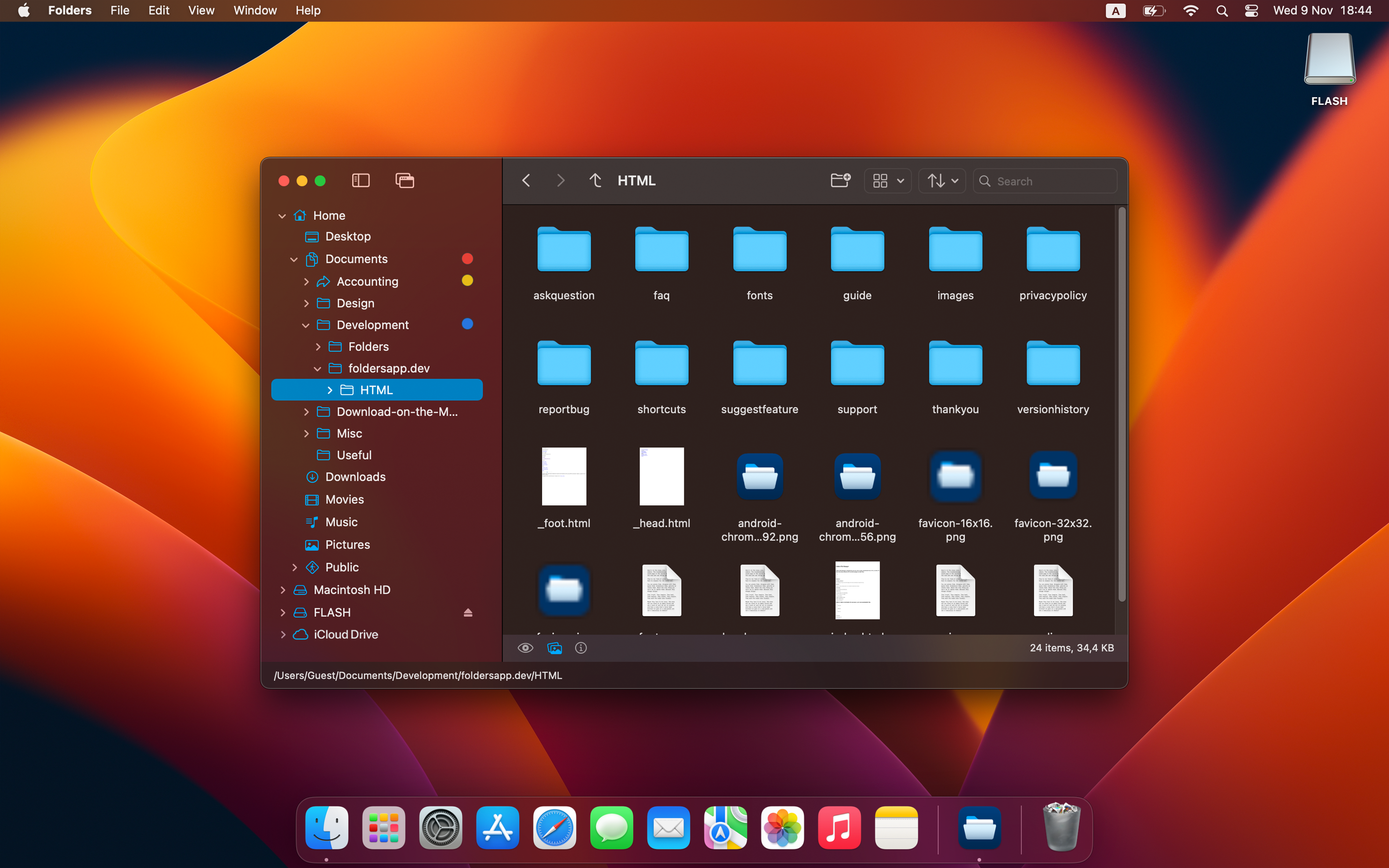Expand the Design folder chevron
Viewport: 1389px width, 868px height.
click(306, 304)
